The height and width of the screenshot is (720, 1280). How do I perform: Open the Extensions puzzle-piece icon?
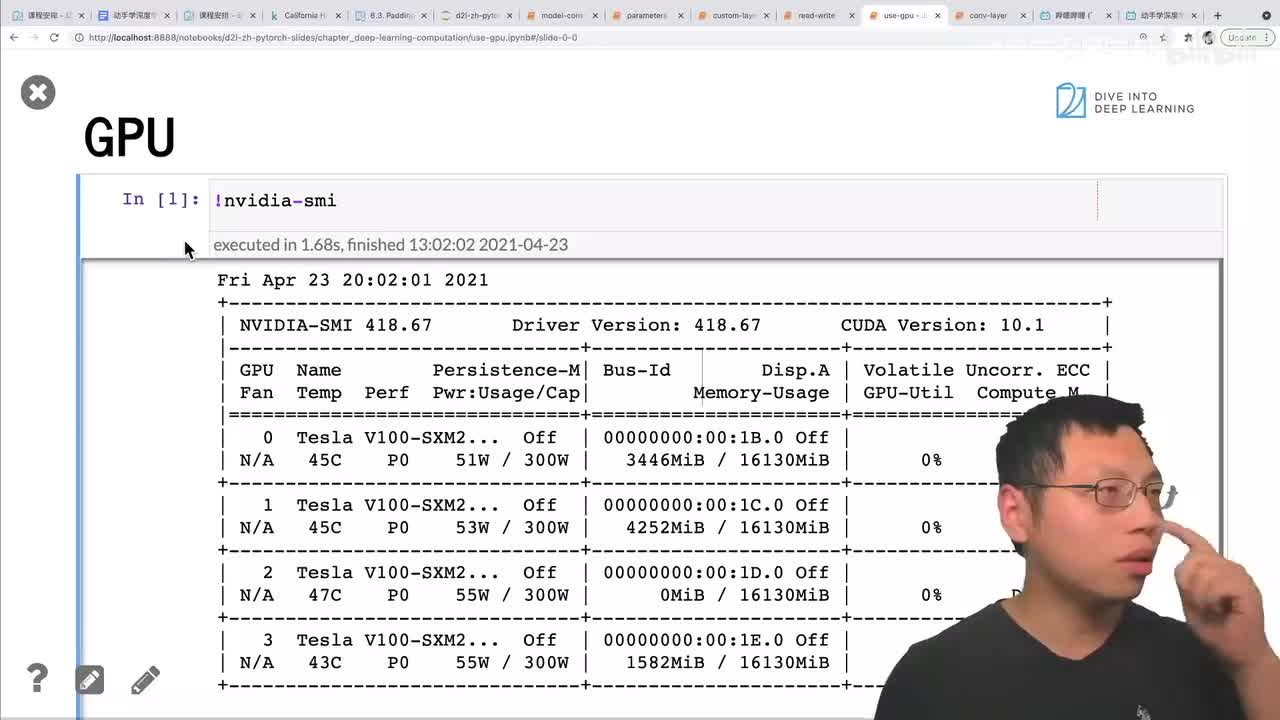1188,37
